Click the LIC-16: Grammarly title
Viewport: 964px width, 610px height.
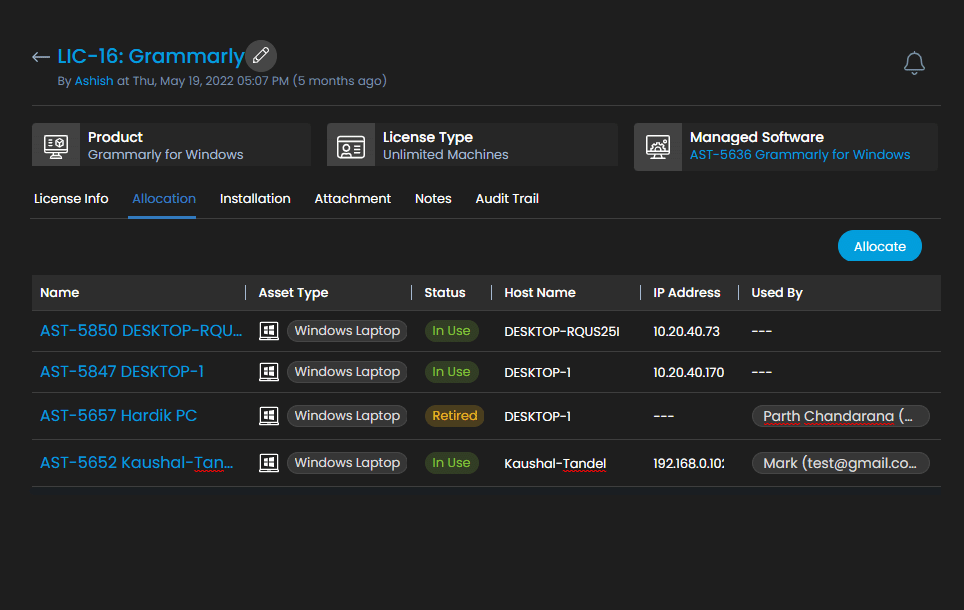coord(151,56)
